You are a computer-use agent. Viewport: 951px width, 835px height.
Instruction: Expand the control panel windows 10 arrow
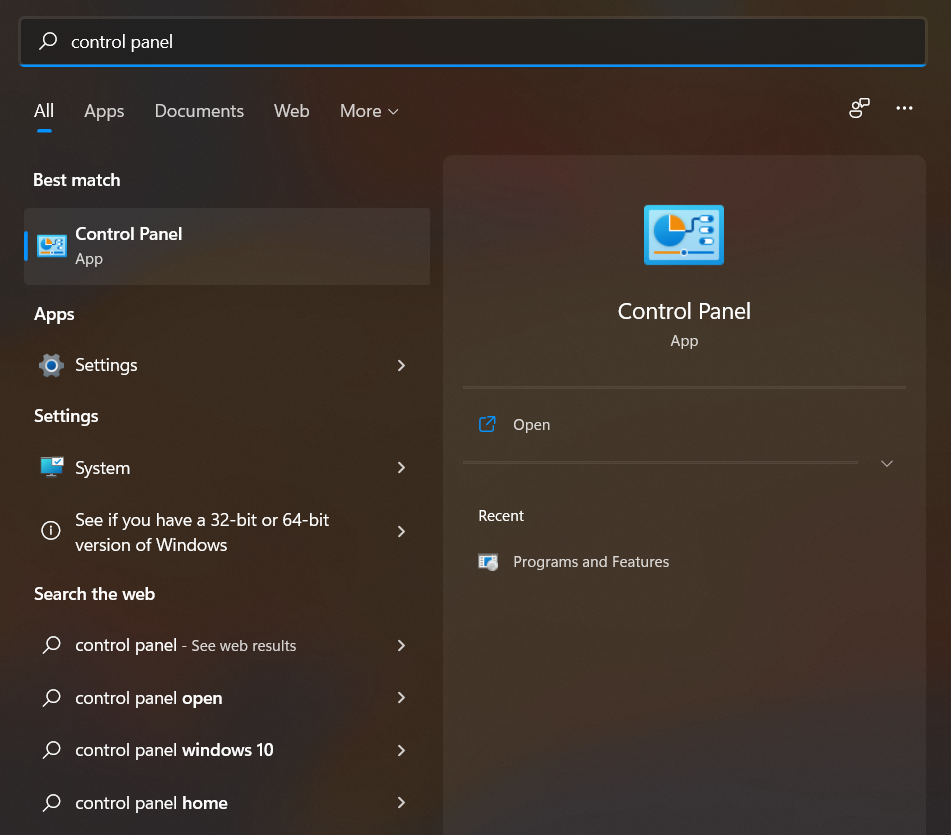coord(401,750)
